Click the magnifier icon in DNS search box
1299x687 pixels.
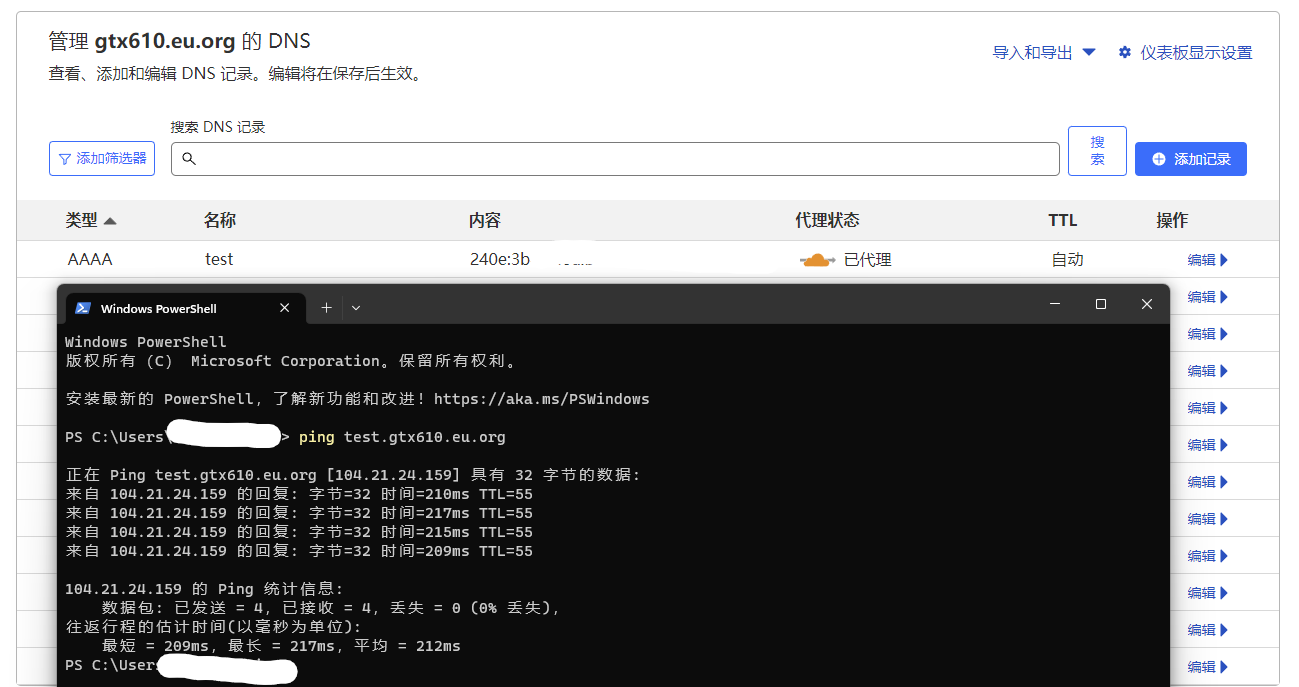pyautogui.click(x=189, y=159)
